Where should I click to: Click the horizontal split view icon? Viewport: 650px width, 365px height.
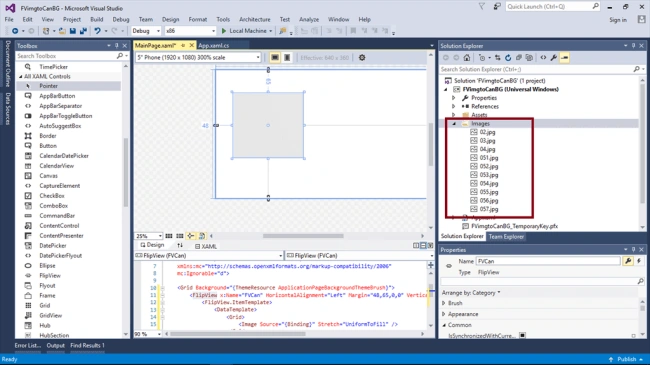tap(423, 246)
